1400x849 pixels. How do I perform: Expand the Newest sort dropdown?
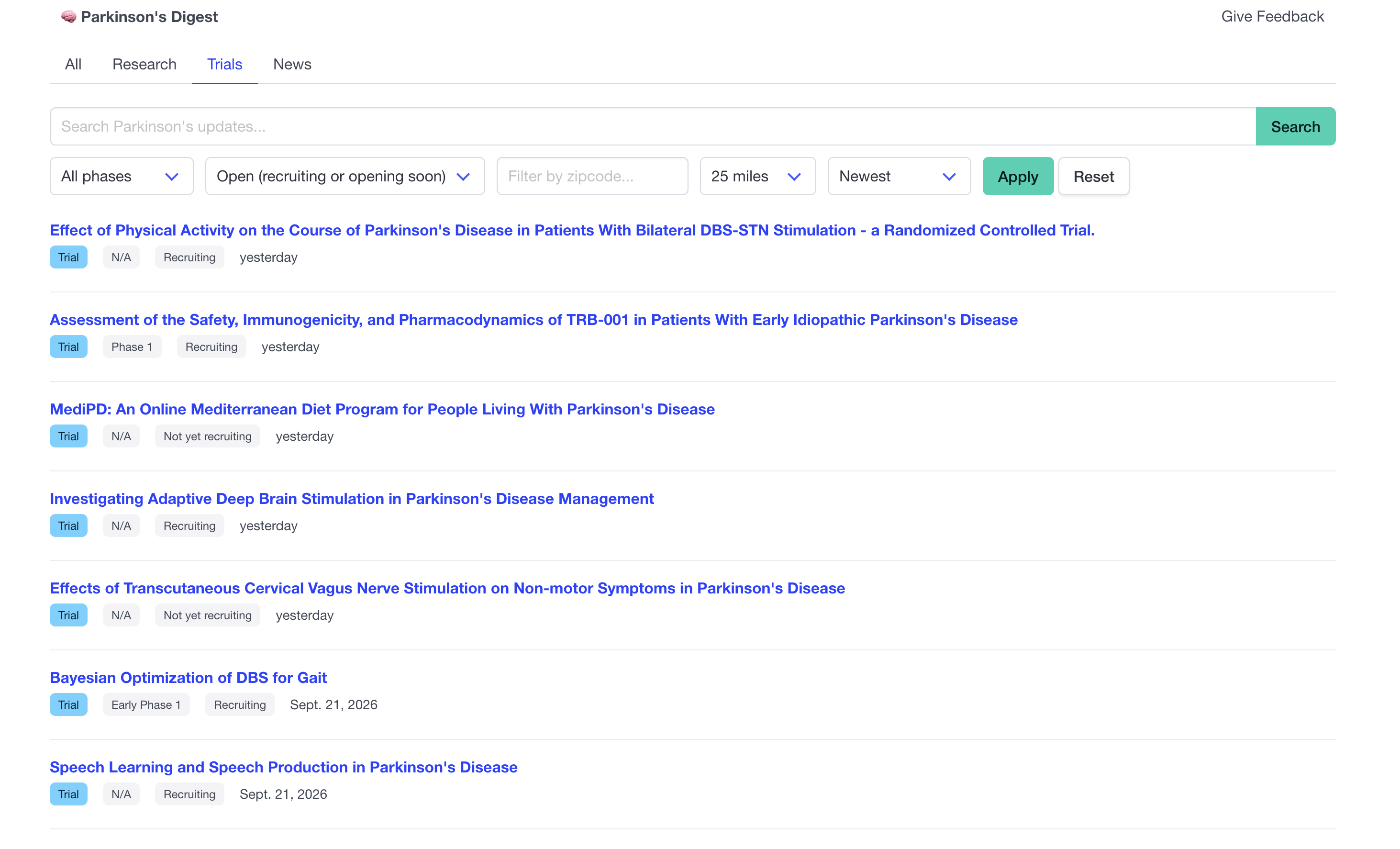coord(899,176)
